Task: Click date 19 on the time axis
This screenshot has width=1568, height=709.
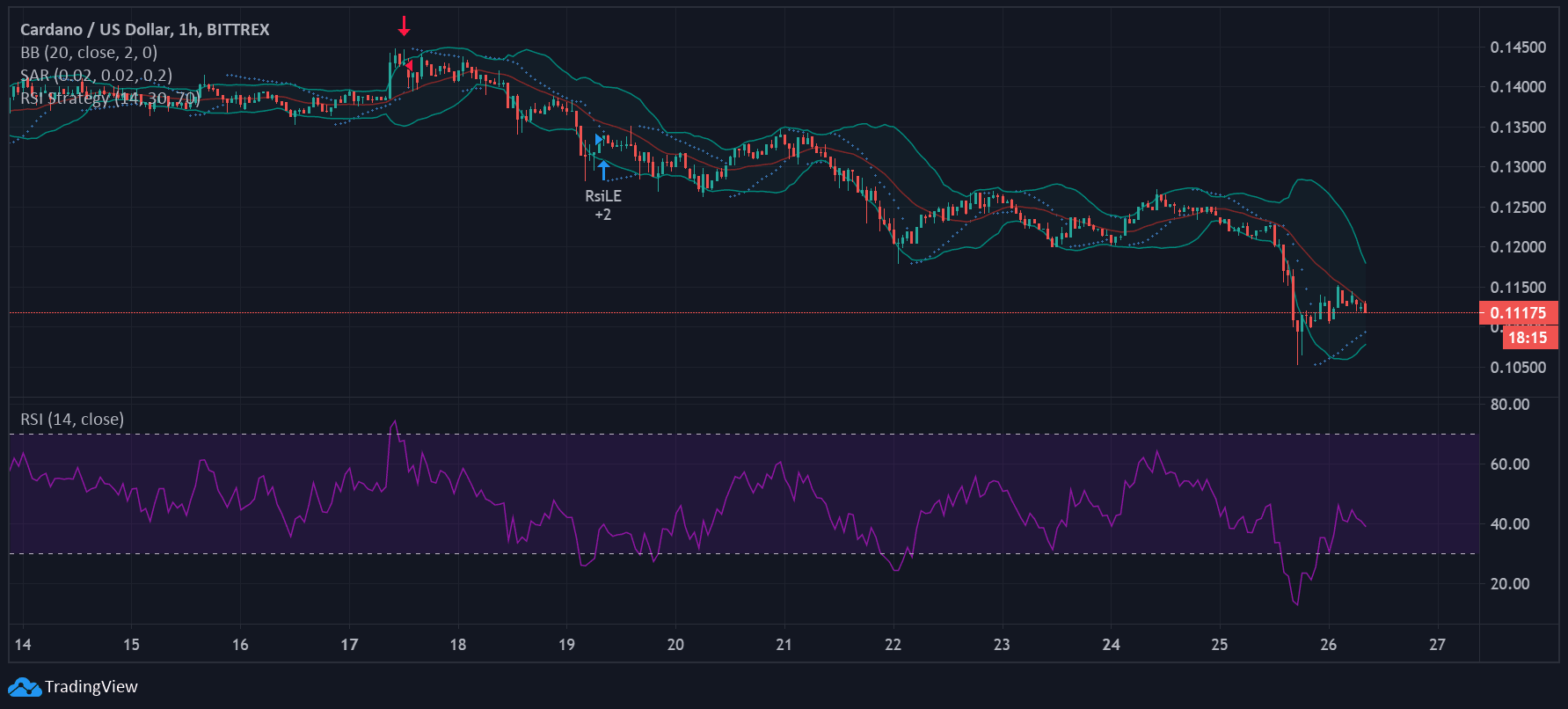Action: [566, 645]
